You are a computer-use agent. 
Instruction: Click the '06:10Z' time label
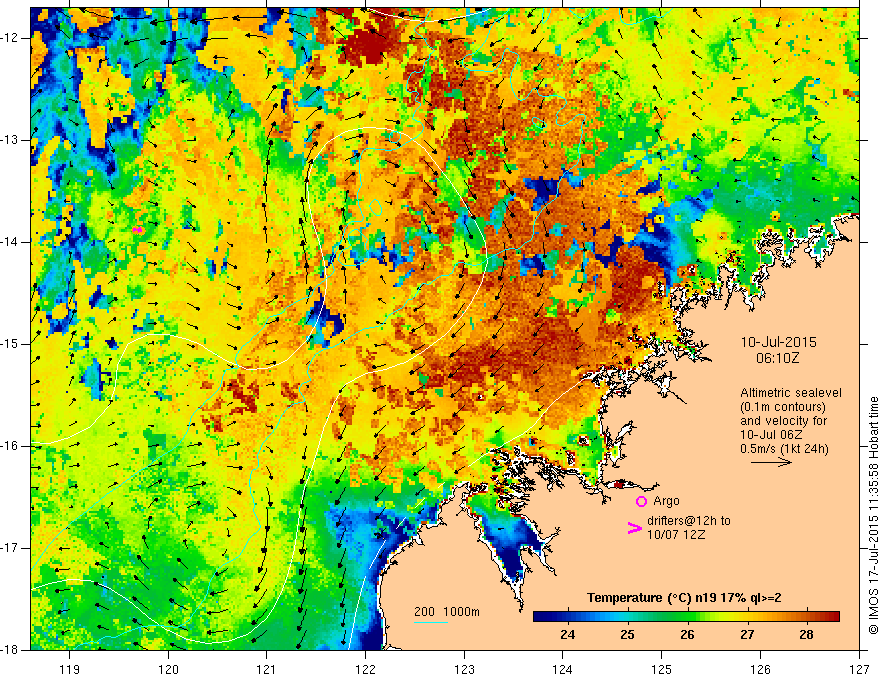pyautogui.click(x=777, y=357)
